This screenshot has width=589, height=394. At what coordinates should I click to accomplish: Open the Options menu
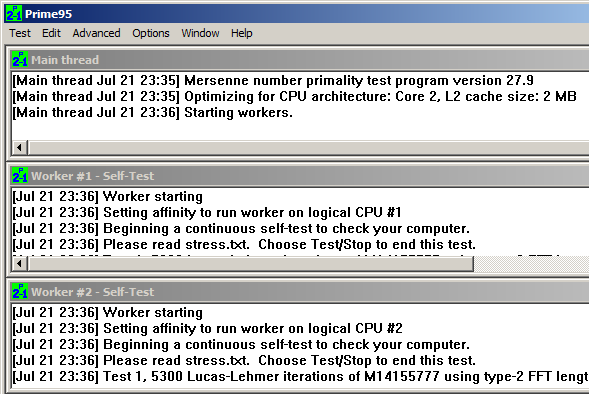click(x=151, y=33)
